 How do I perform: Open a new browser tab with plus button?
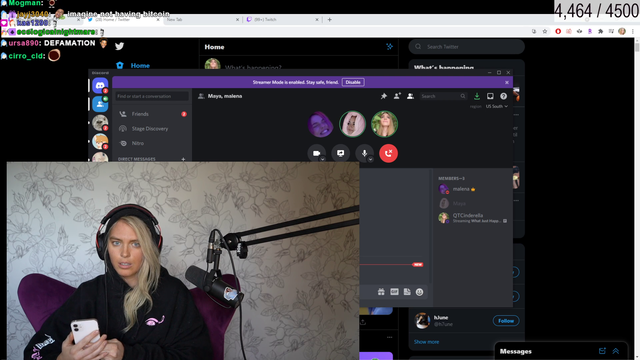pos(329,19)
